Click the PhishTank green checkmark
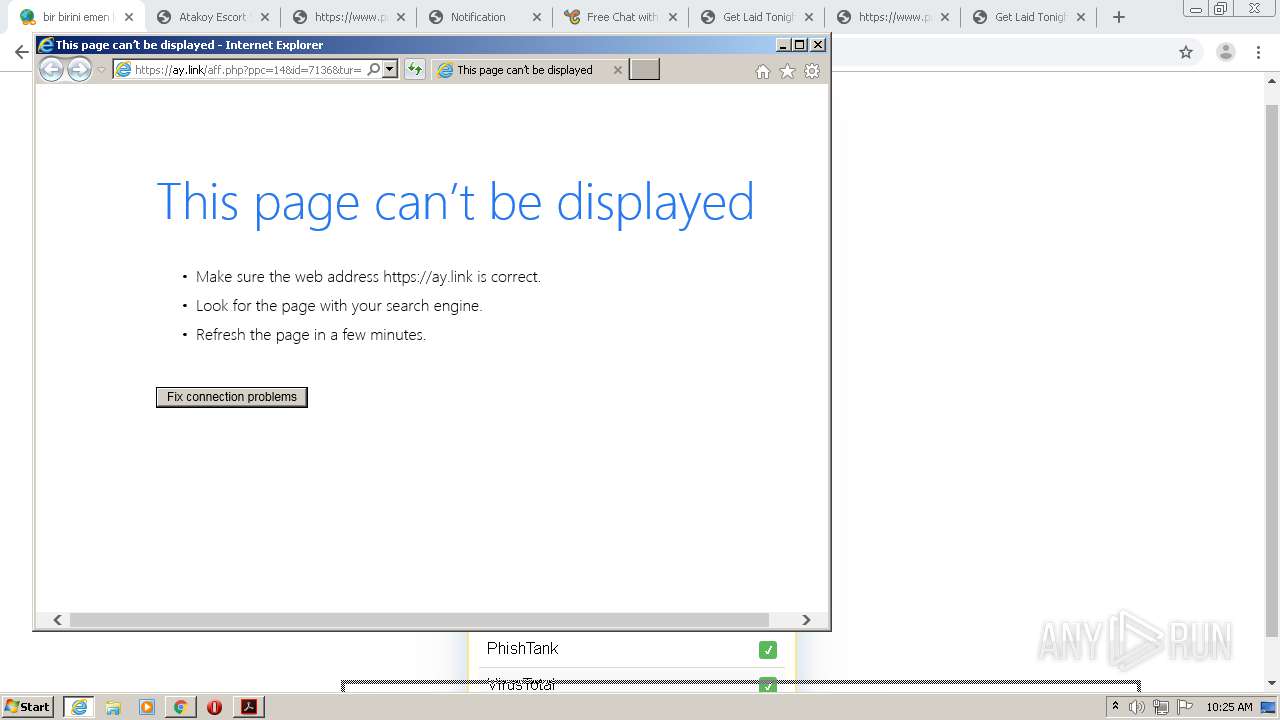The height and width of the screenshot is (720, 1280). pos(768,650)
